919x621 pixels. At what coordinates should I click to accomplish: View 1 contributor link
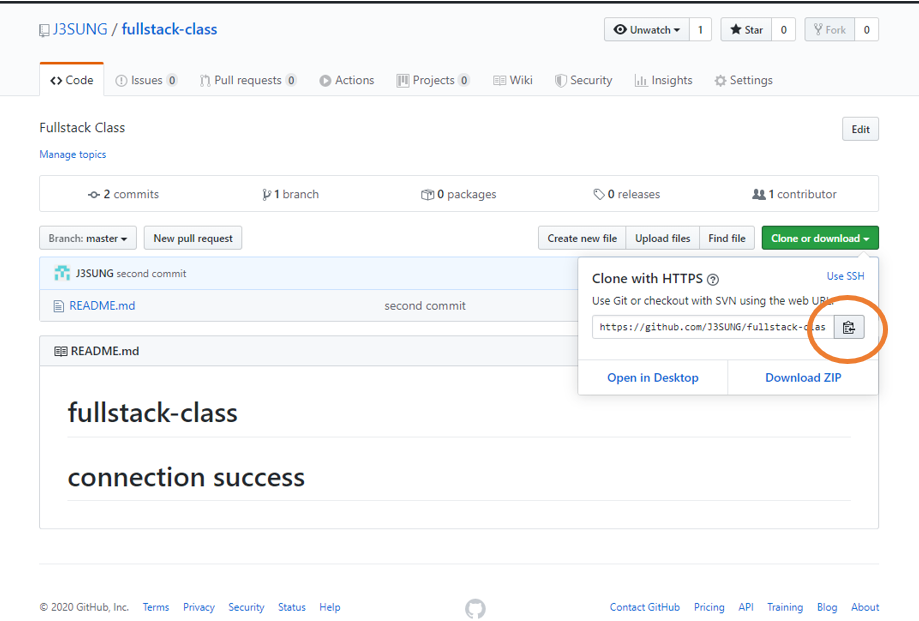794,194
